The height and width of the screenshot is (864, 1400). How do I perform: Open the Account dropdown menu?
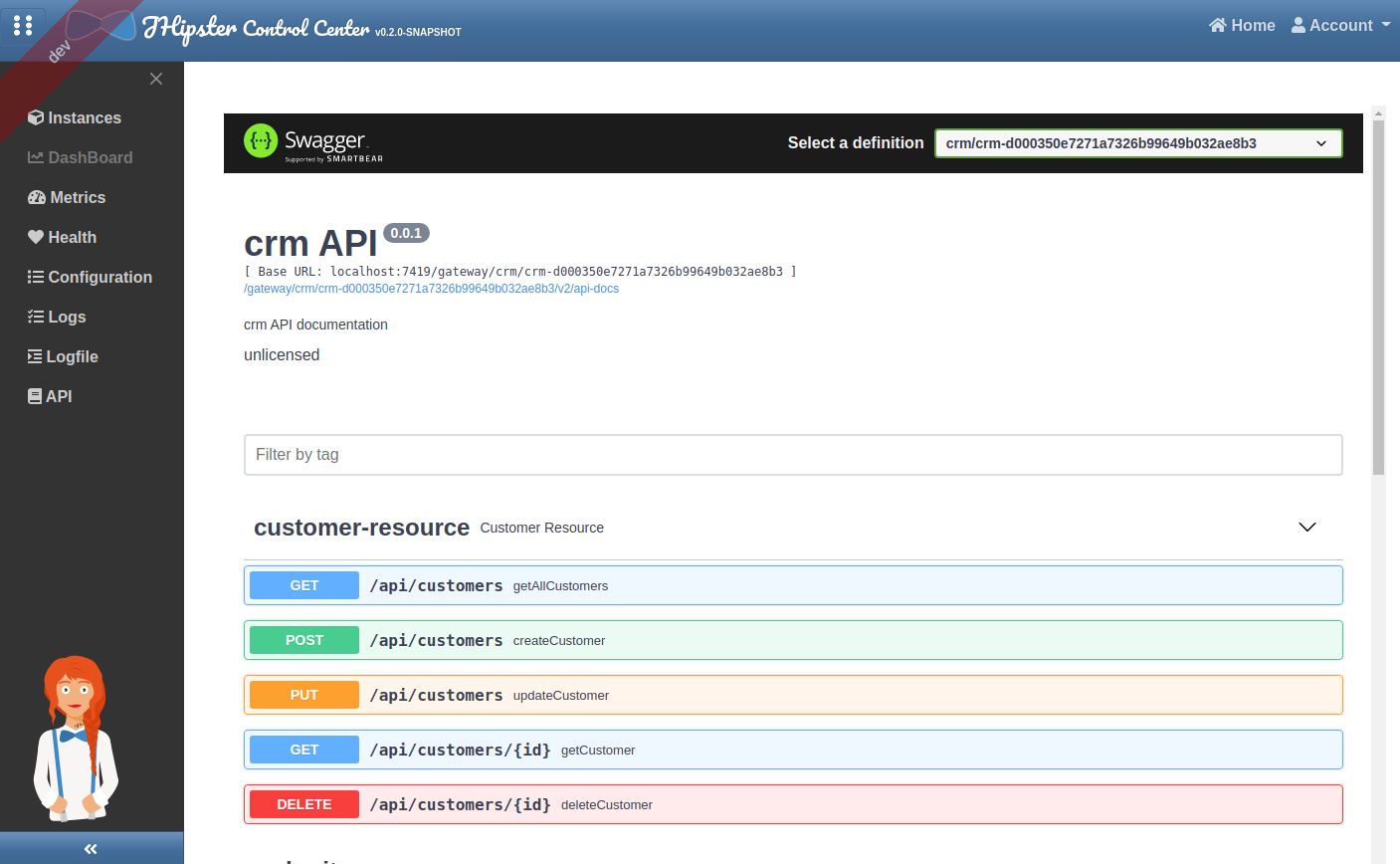tap(1340, 26)
